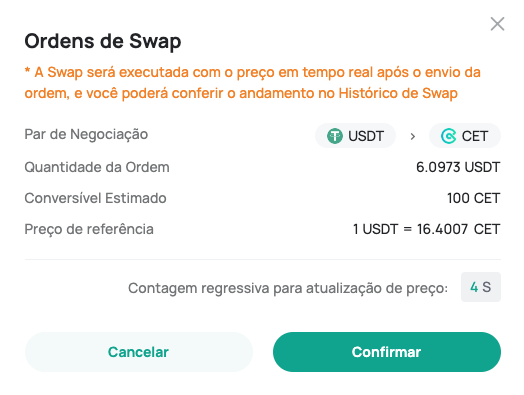Confirm the swap order
524x395 pixels.
pos(387,352)
